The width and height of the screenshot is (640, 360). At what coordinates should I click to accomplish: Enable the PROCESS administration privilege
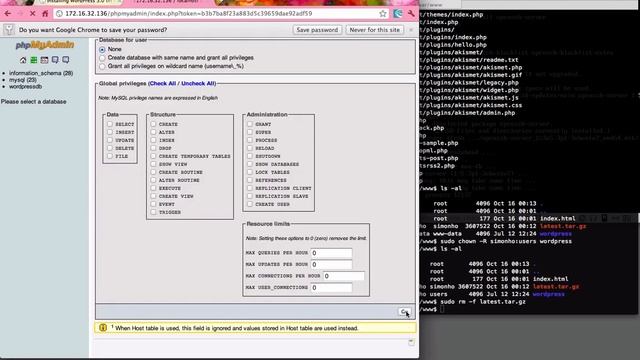tap(250, 140)
